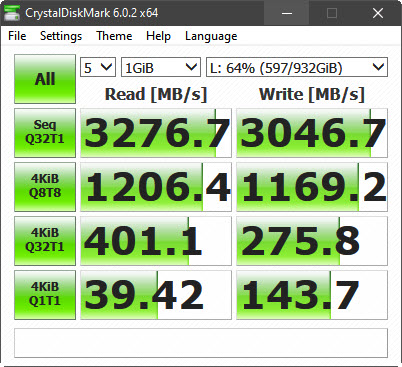Open the Settings menu

pos(61,36)
